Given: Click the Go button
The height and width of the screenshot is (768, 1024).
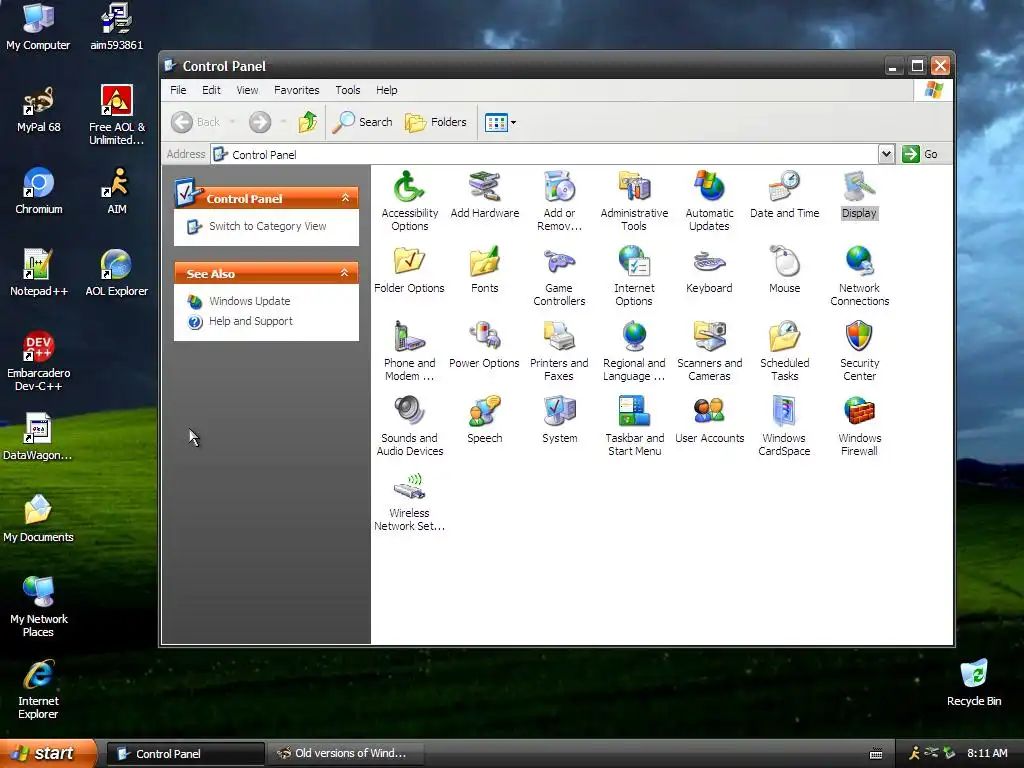Looking at the screenshot, I should pyautogui.click(x=920, y=154).
